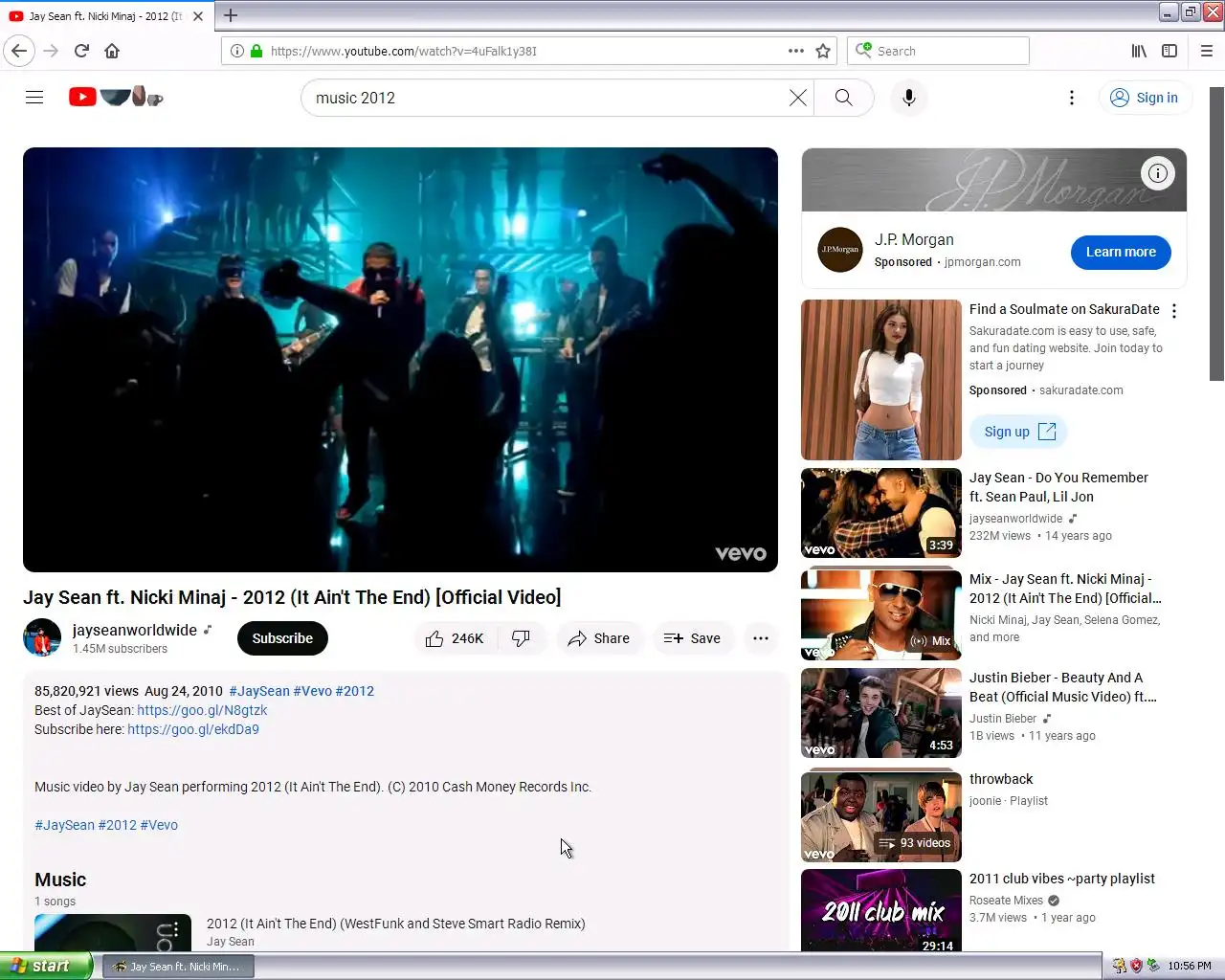Open the J.P. Morgan round logo
This screenshot has height=980, width=1225.
click(840, 250)
